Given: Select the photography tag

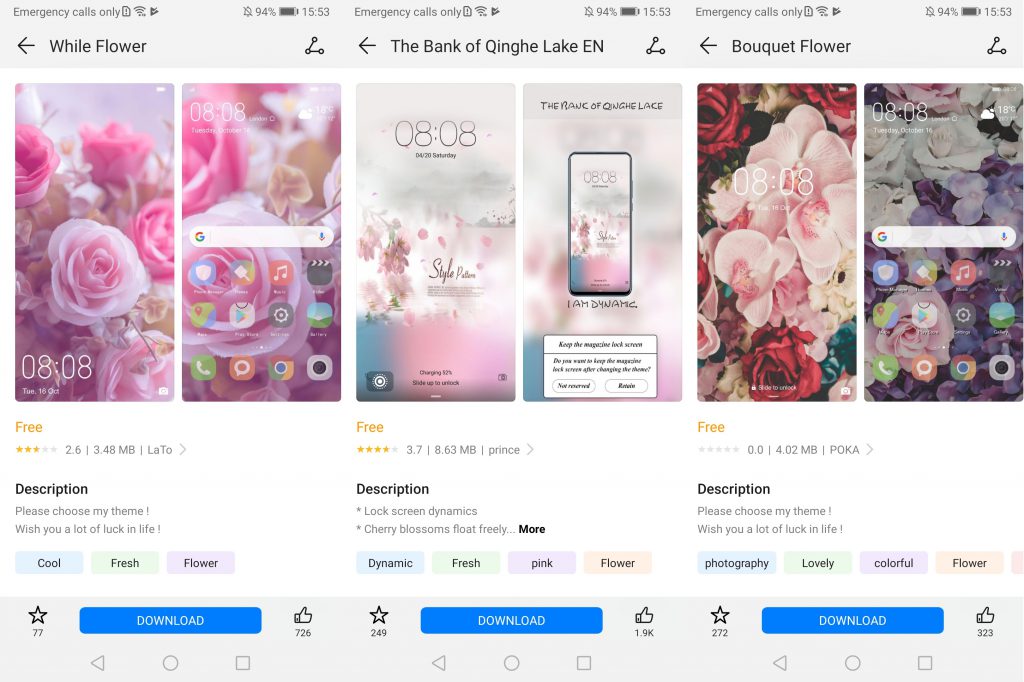Looking at the screenshot, I should (x=736, y=562).
